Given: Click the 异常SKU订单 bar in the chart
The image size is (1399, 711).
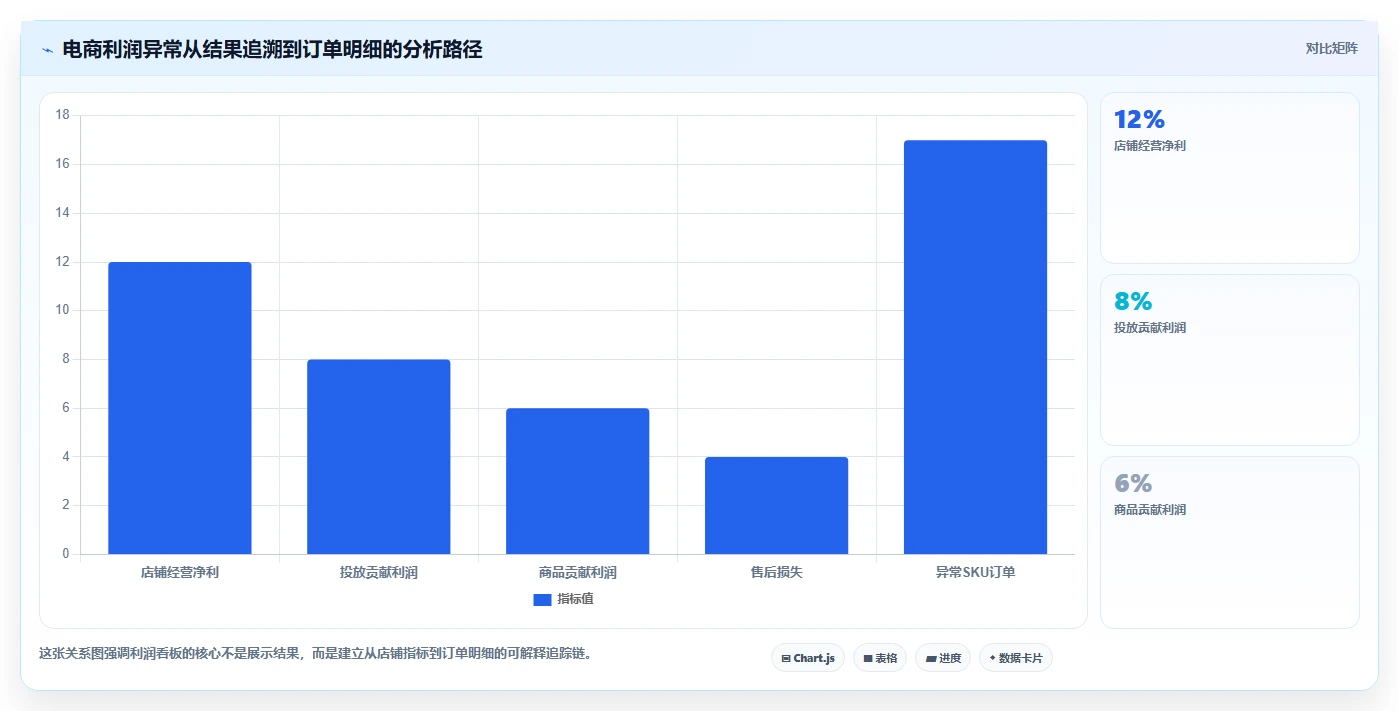Looking at the screenshot, I should pyautogui.click(x=975, y=347).
